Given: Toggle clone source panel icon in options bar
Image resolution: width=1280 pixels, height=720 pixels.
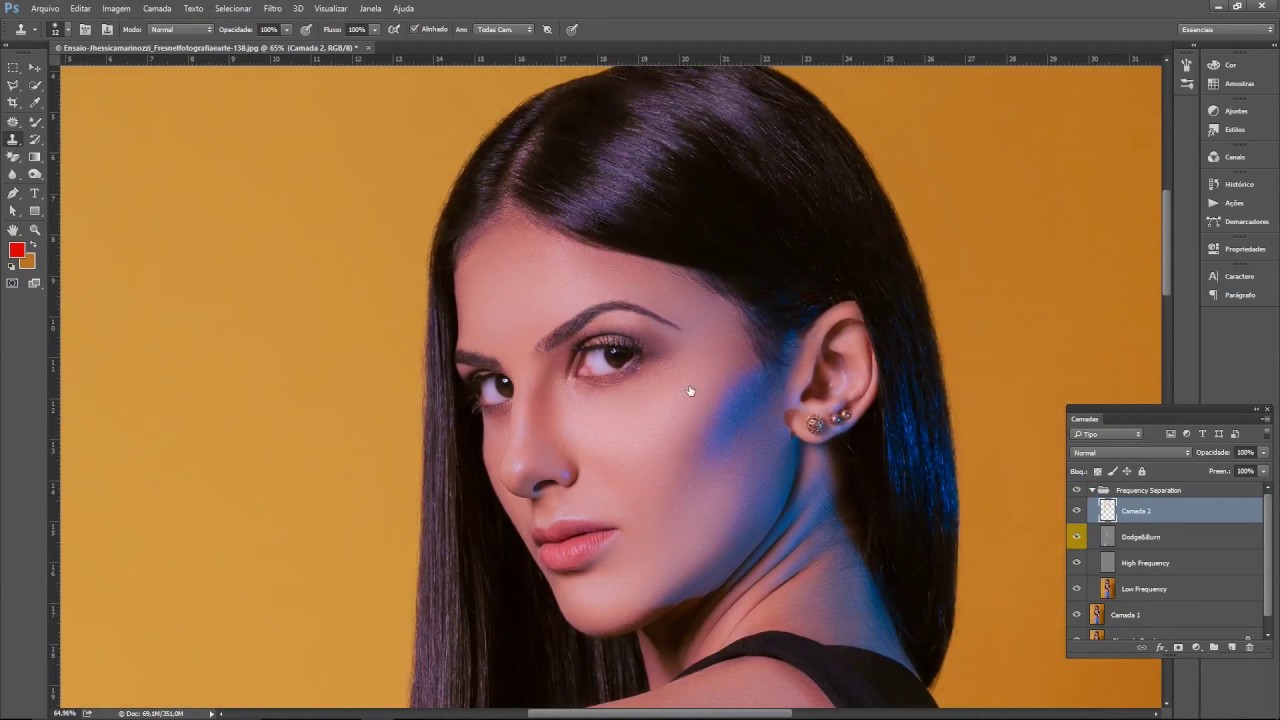Looking at the screenshot, I should point(107,29).
